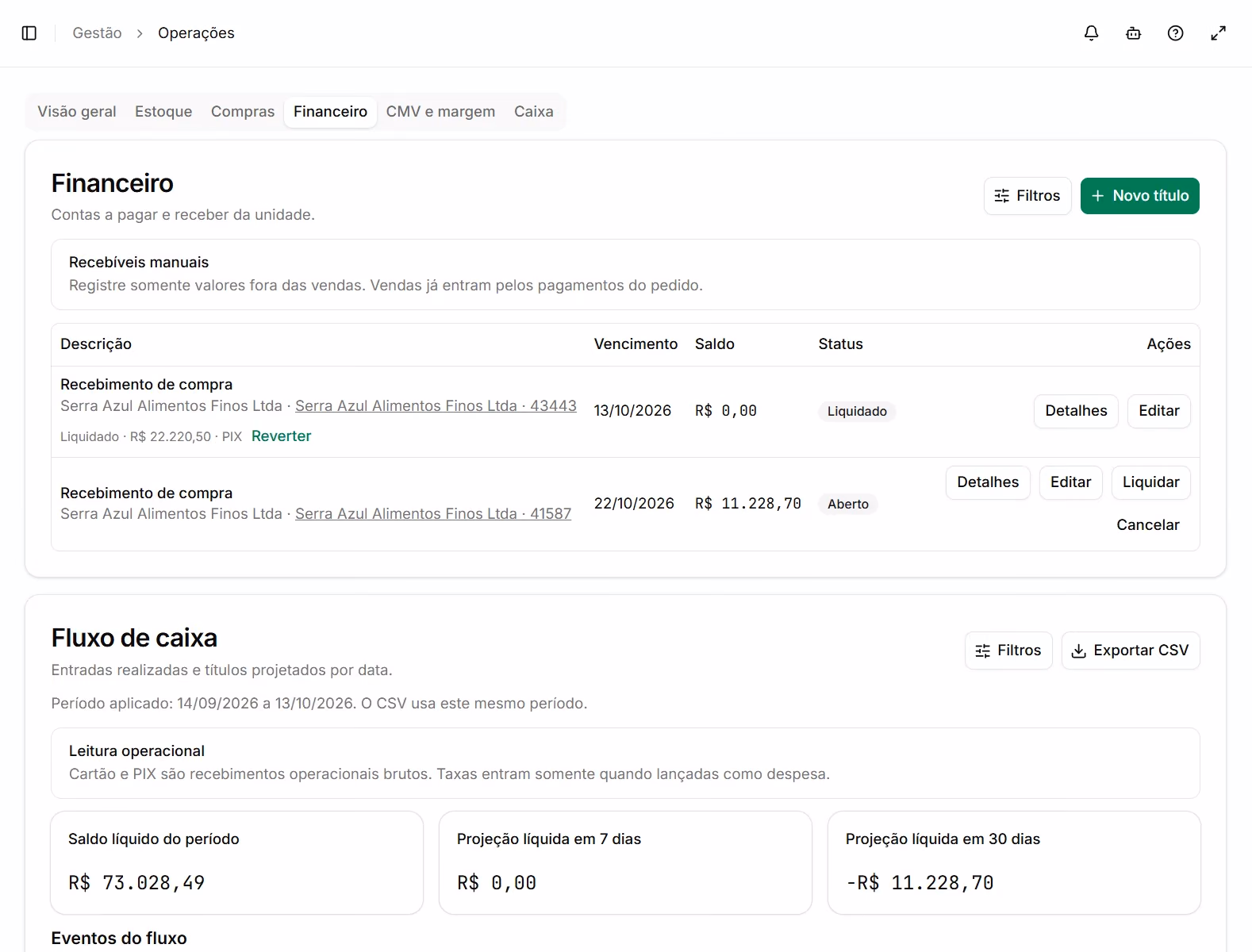The height and width of the screenshot is (952, 1252).
Task: Open Filtros in Fluxo de caixa
Action: 1008,651
